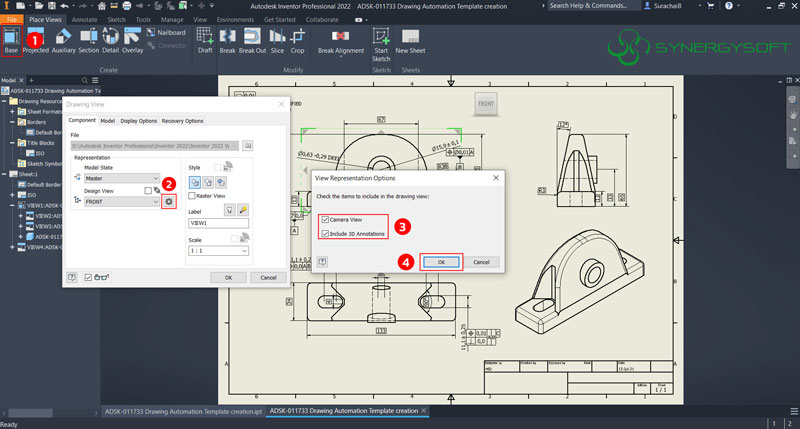Click OK in Drawing View dialog

(x=229, y=277)
